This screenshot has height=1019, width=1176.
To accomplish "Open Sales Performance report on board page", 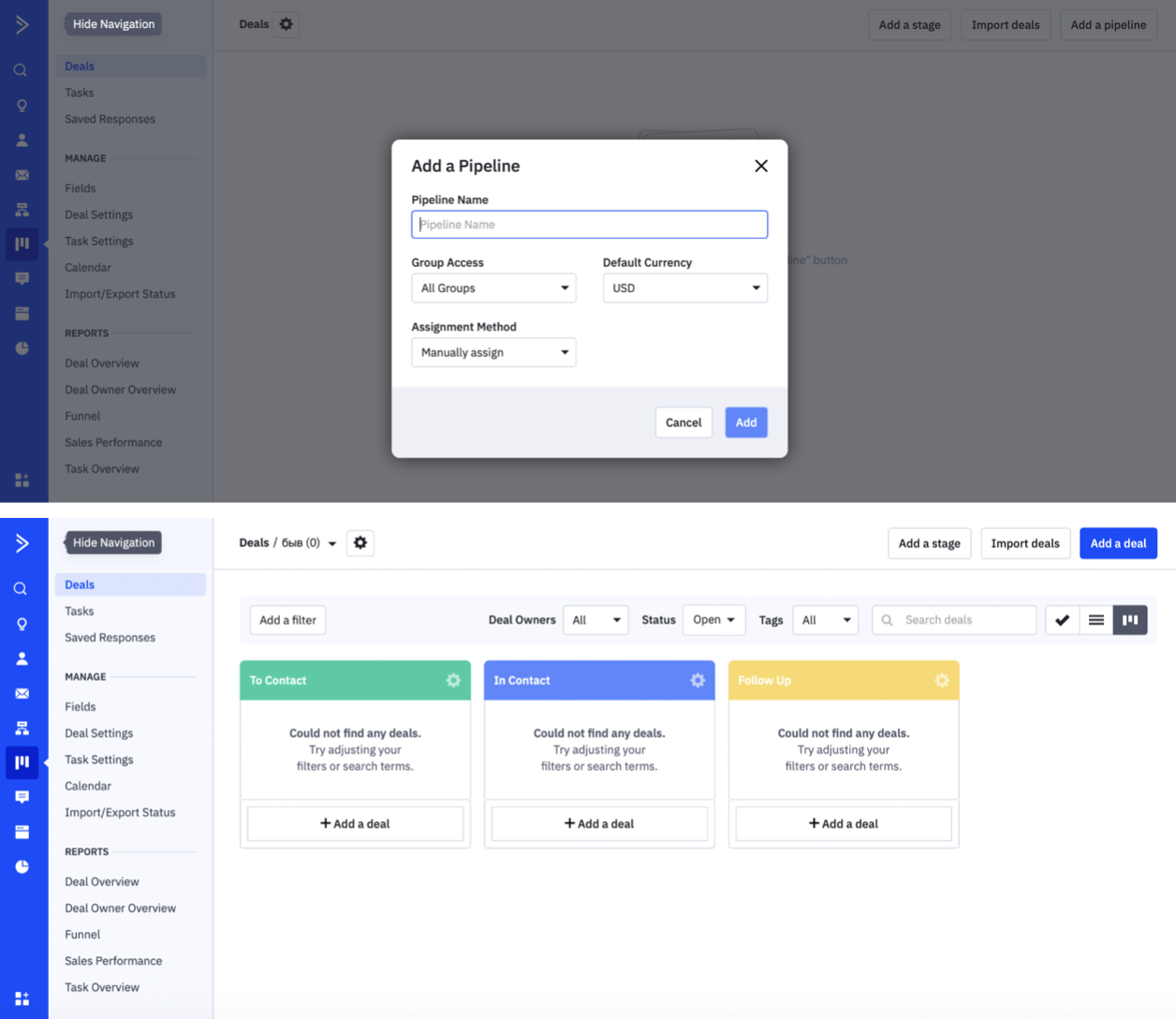I will [x=113, y=961].
